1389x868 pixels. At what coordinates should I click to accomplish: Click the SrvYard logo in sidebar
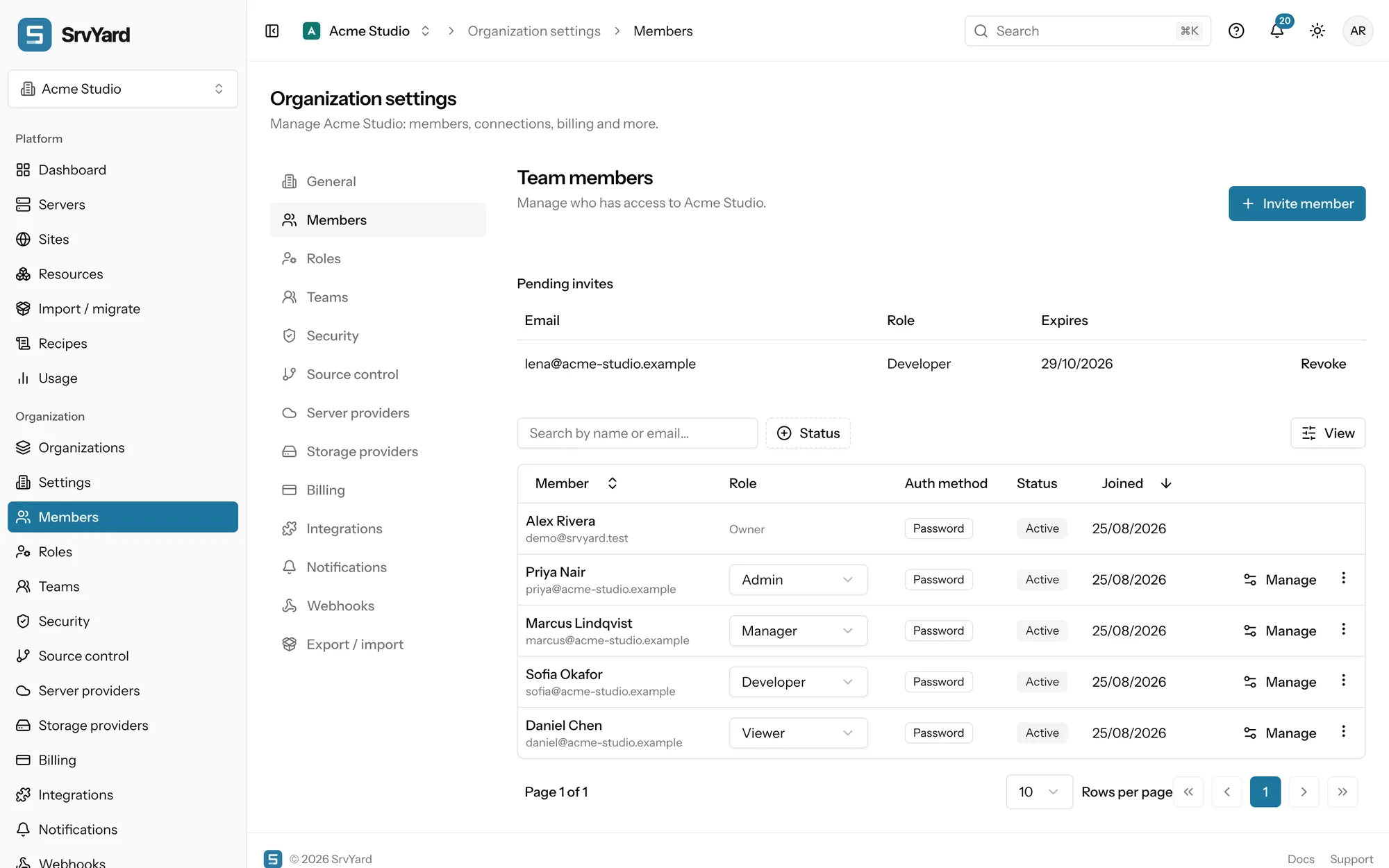[74, 35]
